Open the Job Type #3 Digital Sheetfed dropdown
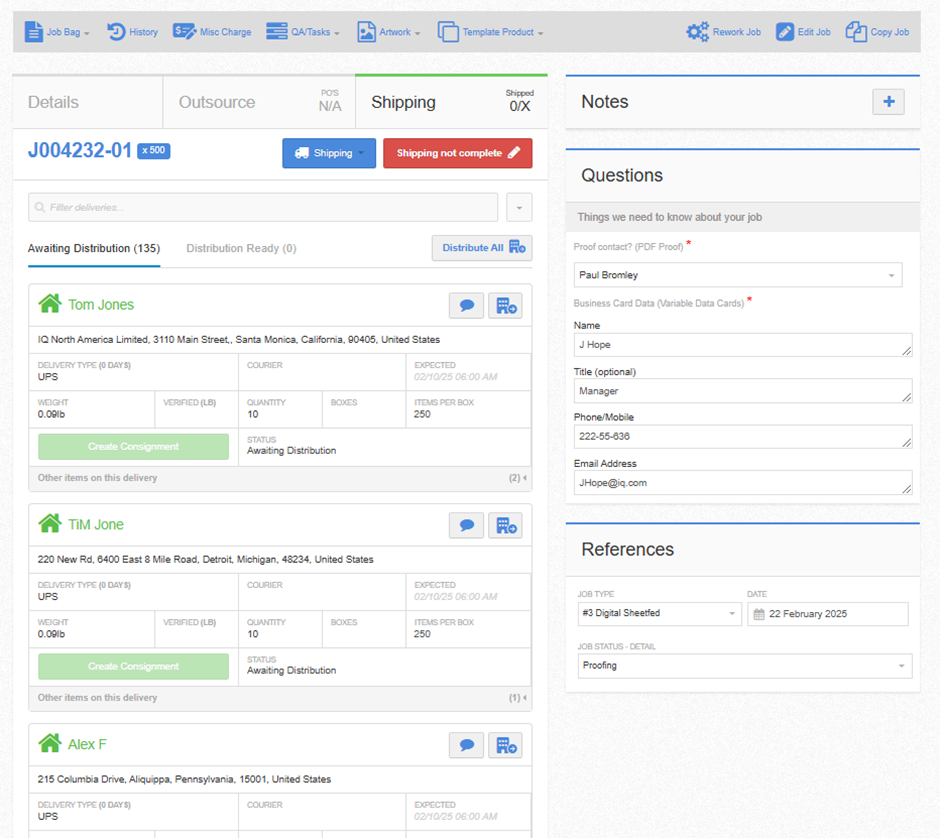Screen dimensions: 940x838 coord(659,613)
